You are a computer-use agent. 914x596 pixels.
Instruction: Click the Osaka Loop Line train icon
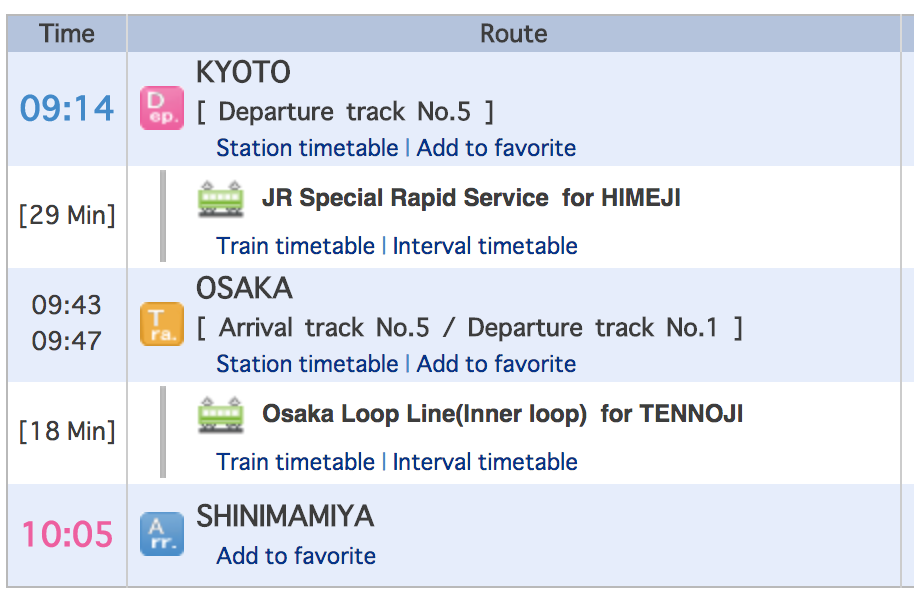(x=221, y=414)
